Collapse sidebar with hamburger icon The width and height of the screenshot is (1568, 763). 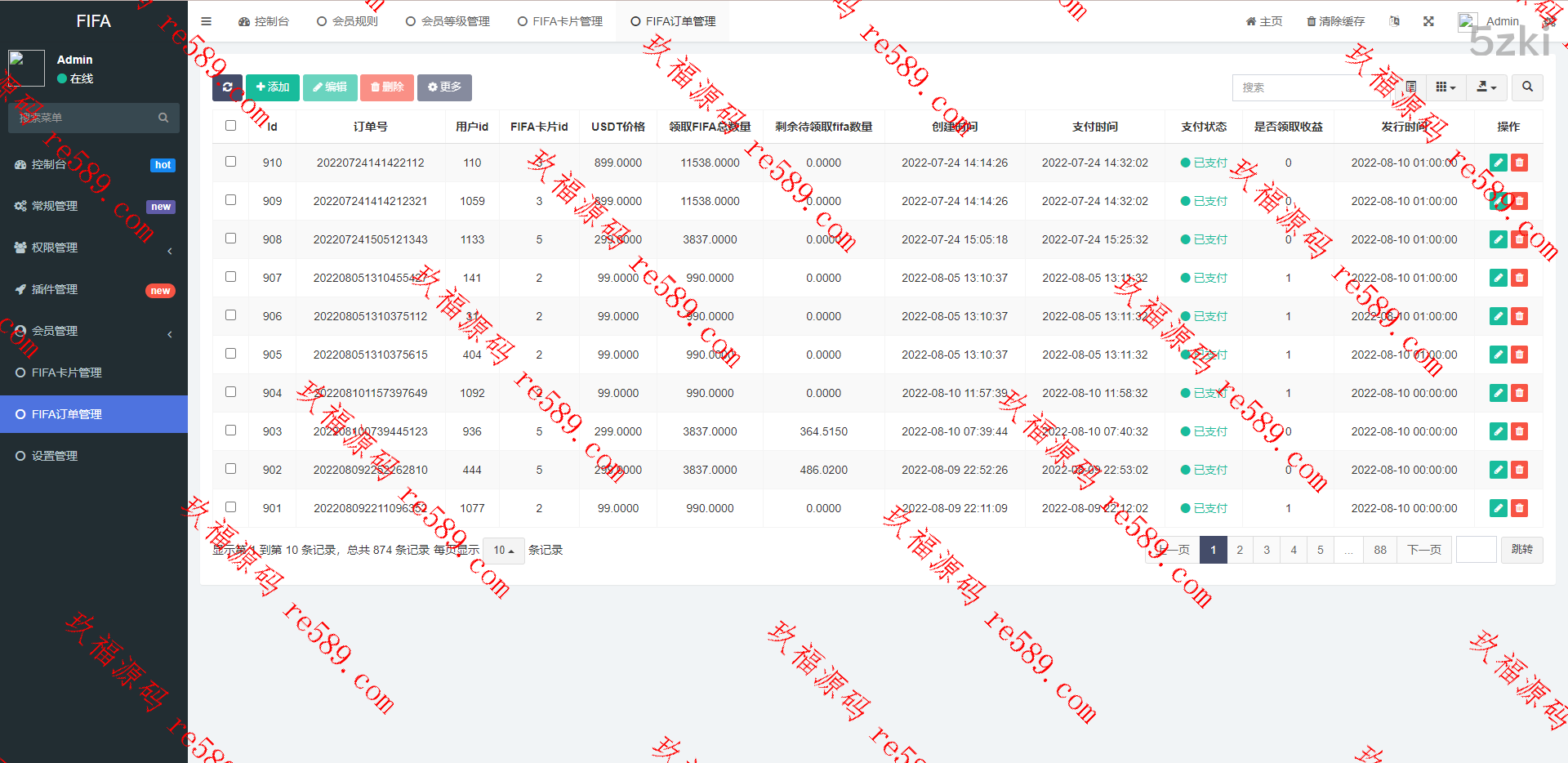tap(207, 21)
